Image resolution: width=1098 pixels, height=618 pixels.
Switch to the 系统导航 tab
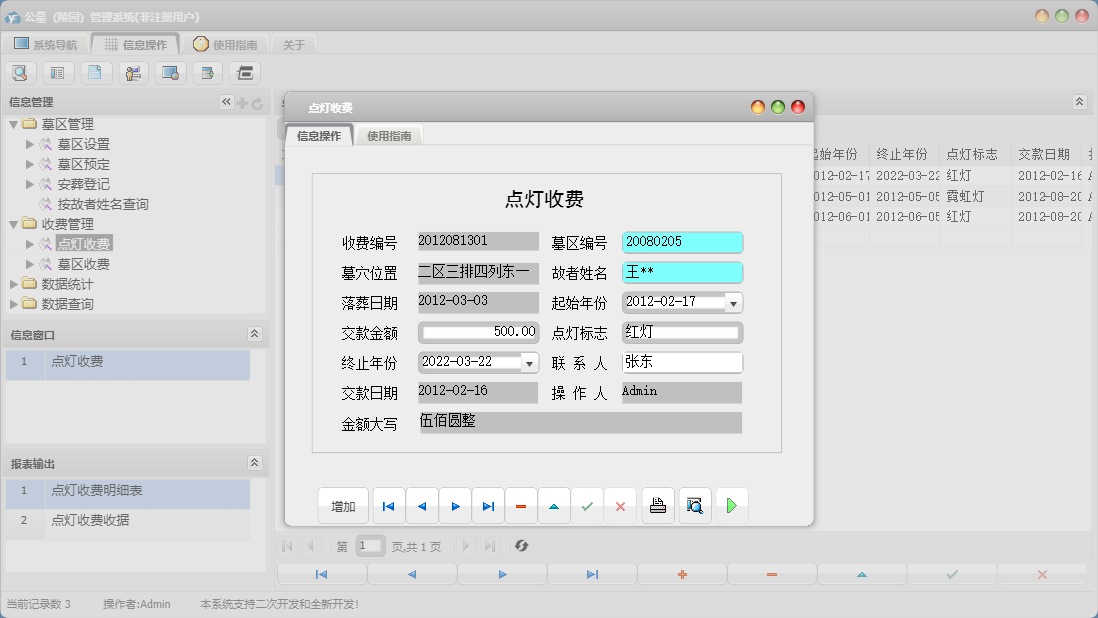pyautogui.click(x=47, y=42)
